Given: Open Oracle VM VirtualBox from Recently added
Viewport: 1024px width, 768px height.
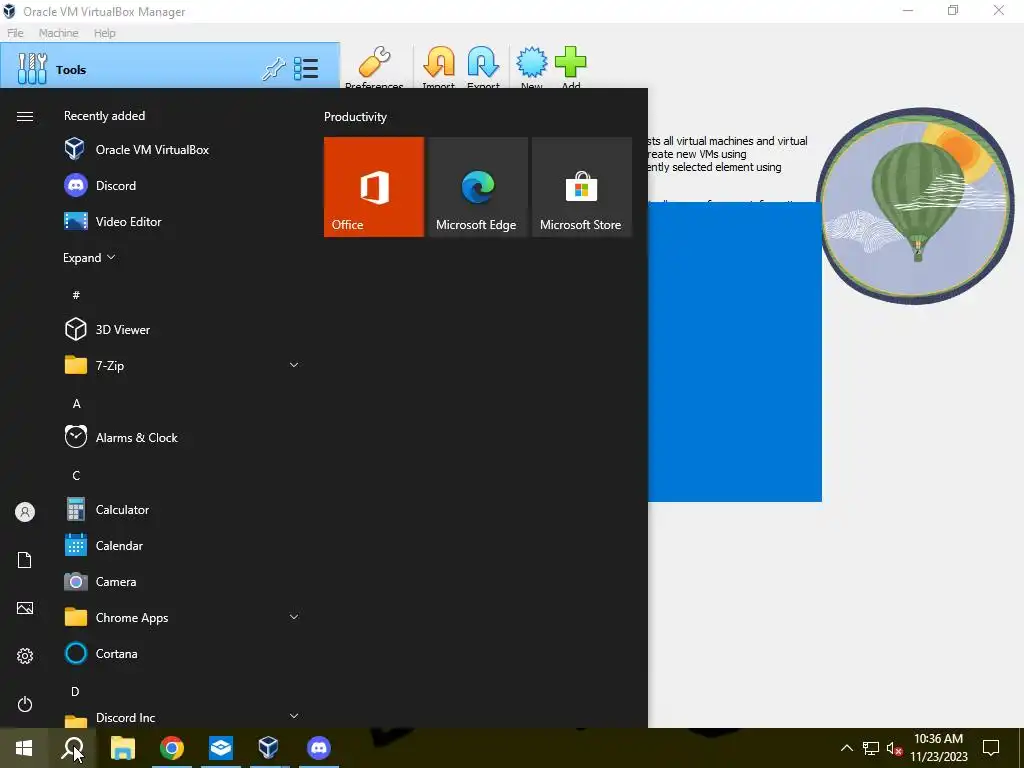Looking at the screenshot, I should (x=181, y=150).
